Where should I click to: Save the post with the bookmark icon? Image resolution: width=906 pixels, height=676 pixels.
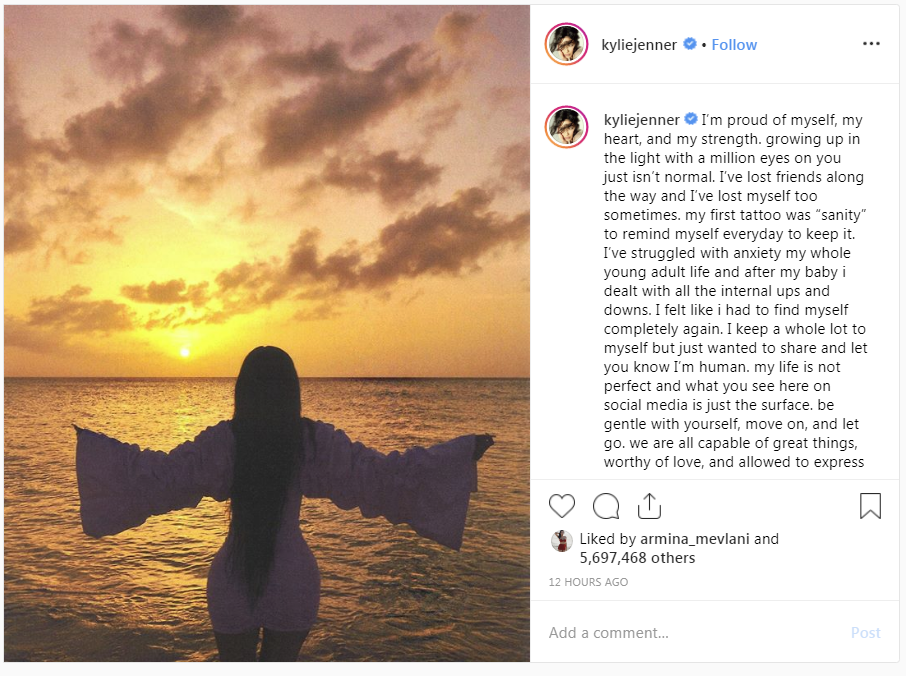pyautogui.click(x=870, y=506)
